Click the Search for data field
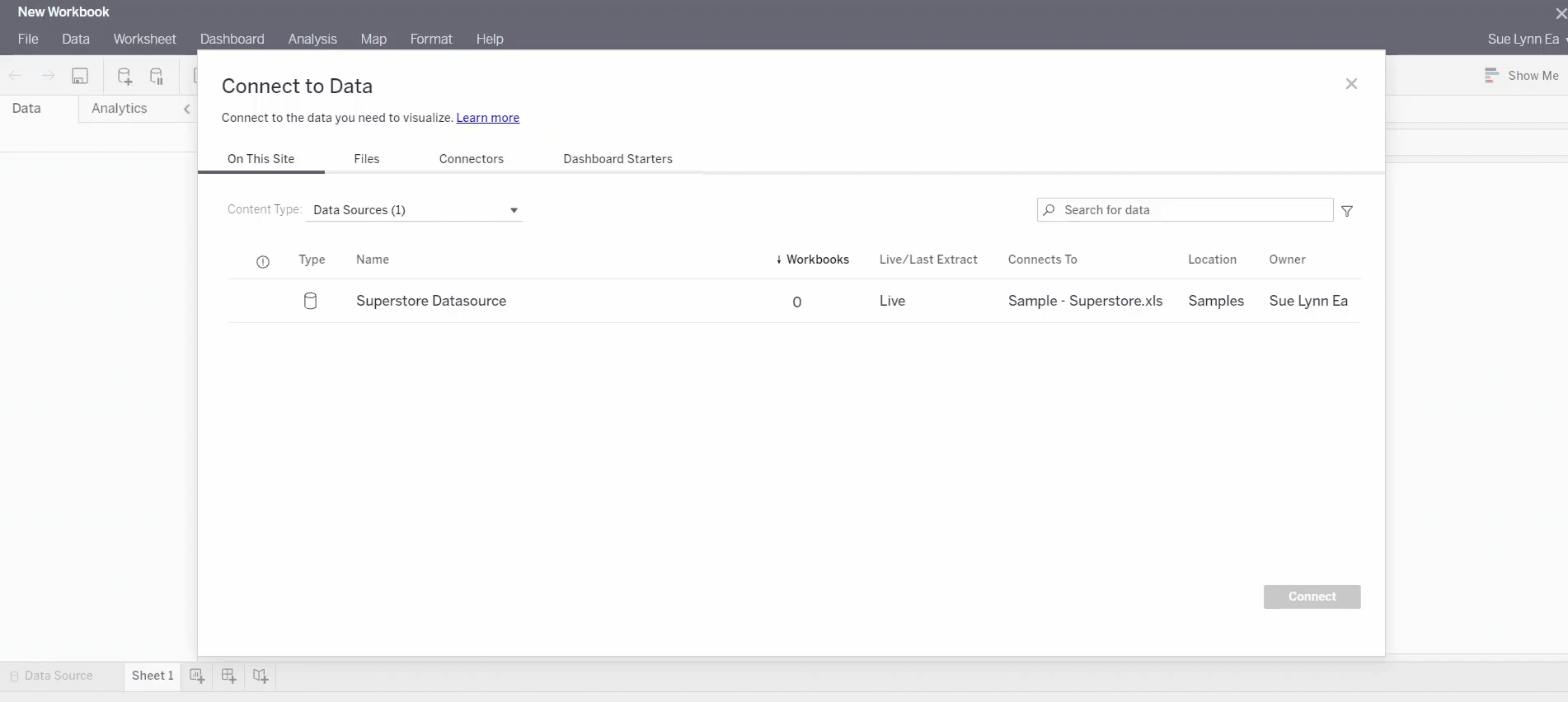1568x702 pixels. pos(1185,210)
